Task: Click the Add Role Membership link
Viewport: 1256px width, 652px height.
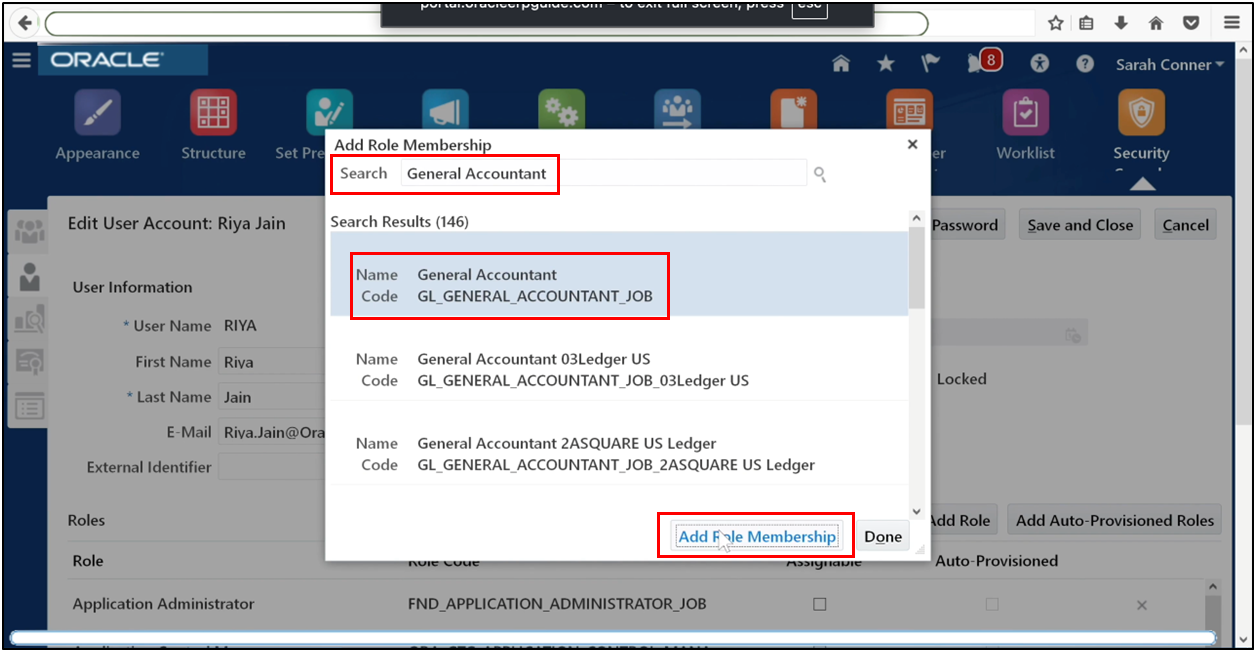Action: tap(755, 536)
